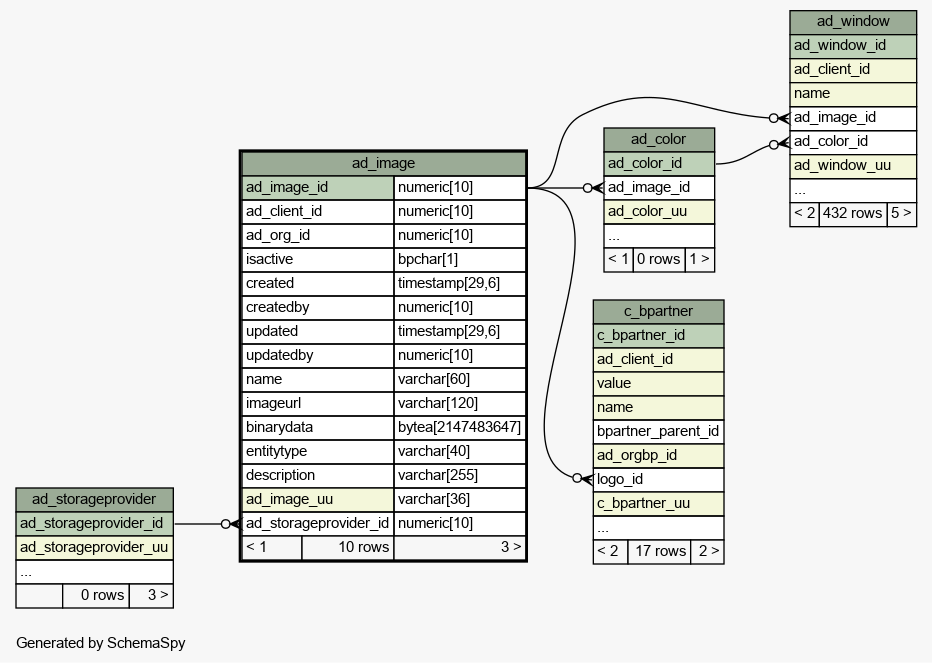Viewport: 932px width, 663px height.
Task: Select the binarydata column row
Action: 318,427
